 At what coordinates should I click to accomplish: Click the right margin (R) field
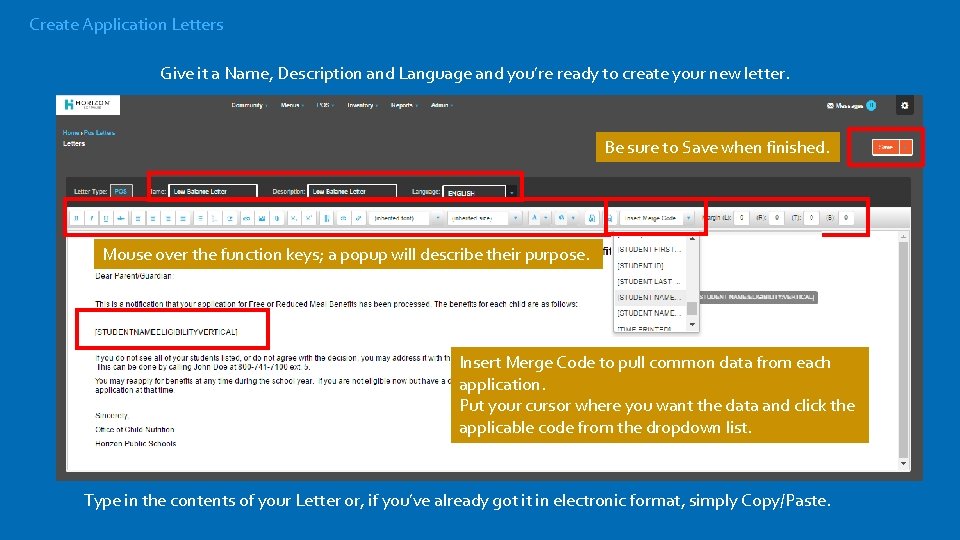tap(776, 218)
